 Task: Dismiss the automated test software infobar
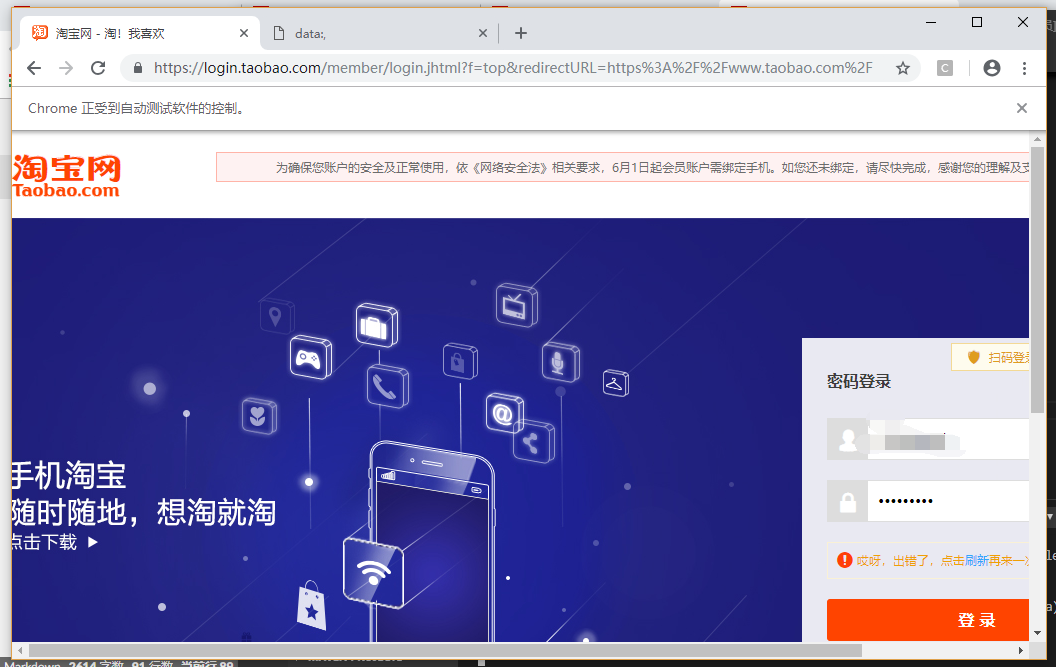click(1022, 108)
